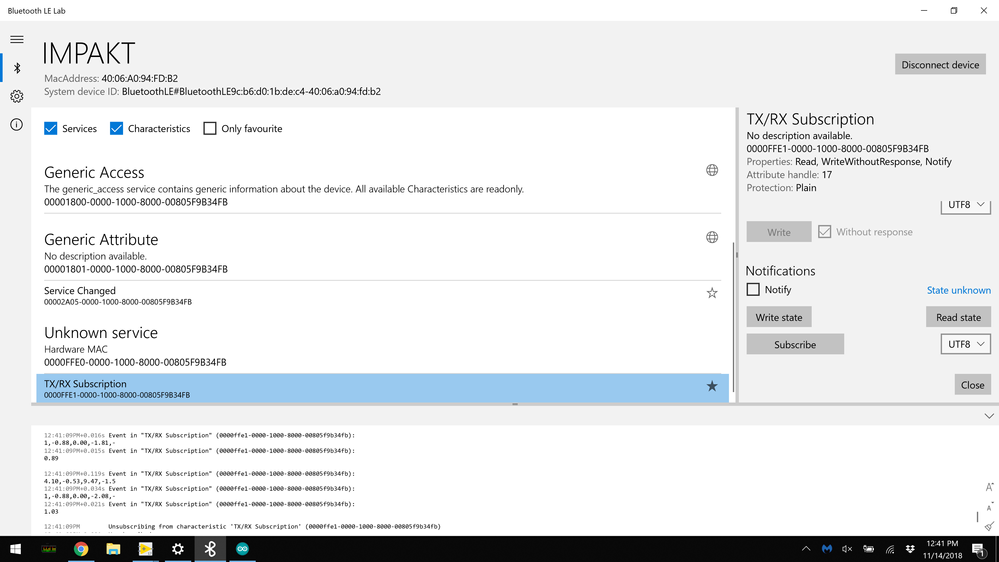Show hidden system tray icons
Screen dimensions: 999x562
[806, 549]
